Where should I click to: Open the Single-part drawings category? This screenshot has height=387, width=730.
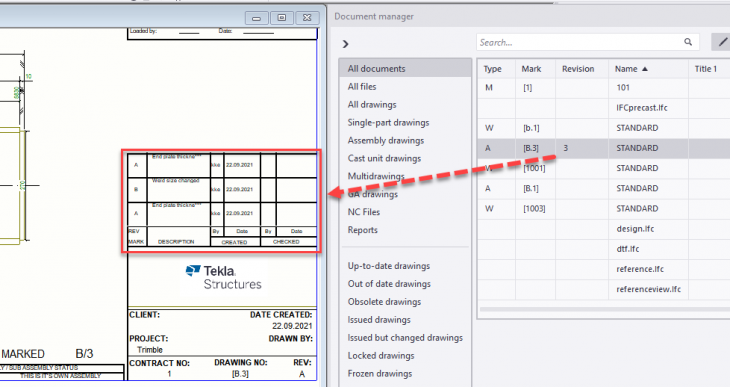(x=388, y=122)
